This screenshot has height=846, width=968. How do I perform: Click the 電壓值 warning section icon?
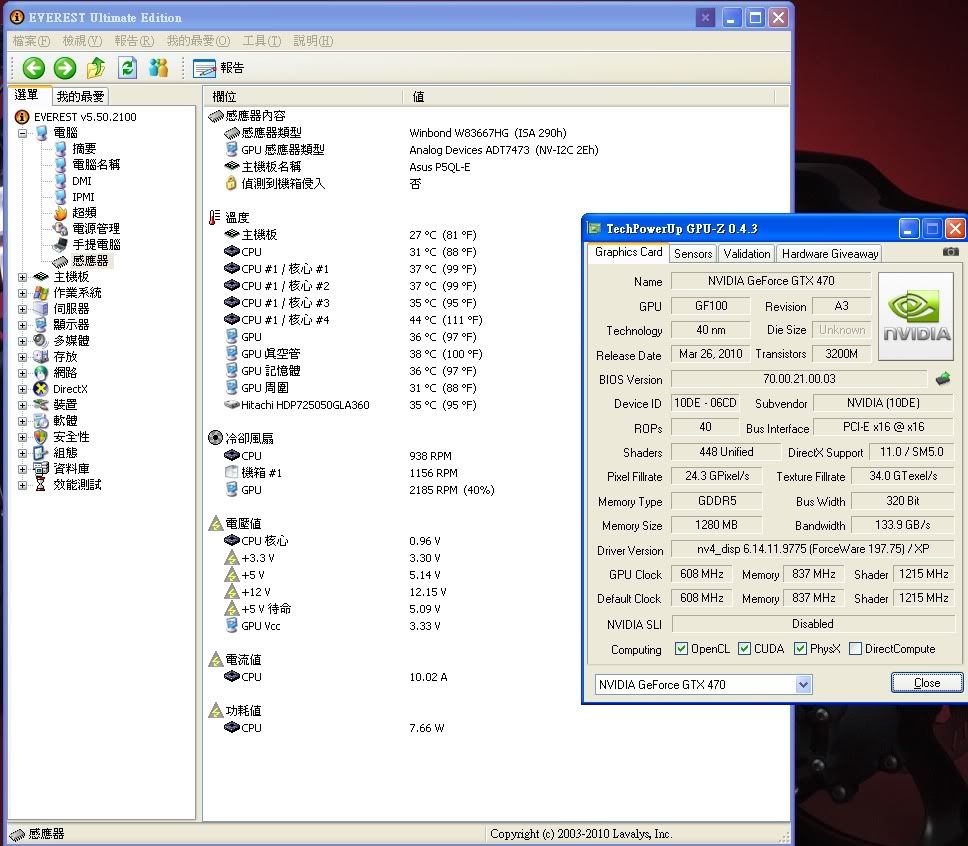(x=215, y=524)
